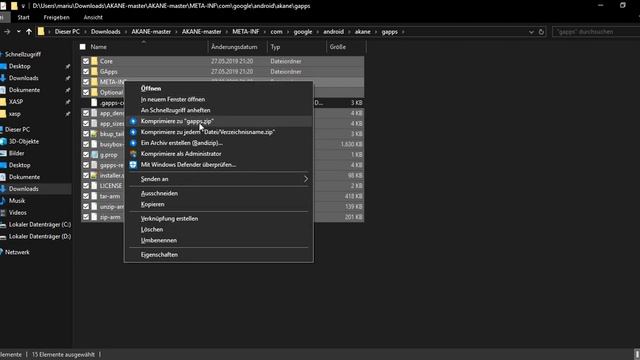
Task: Click the Downloads icon in Schnellzugriff
Action: pyautogui.click(x=3, y=78)
